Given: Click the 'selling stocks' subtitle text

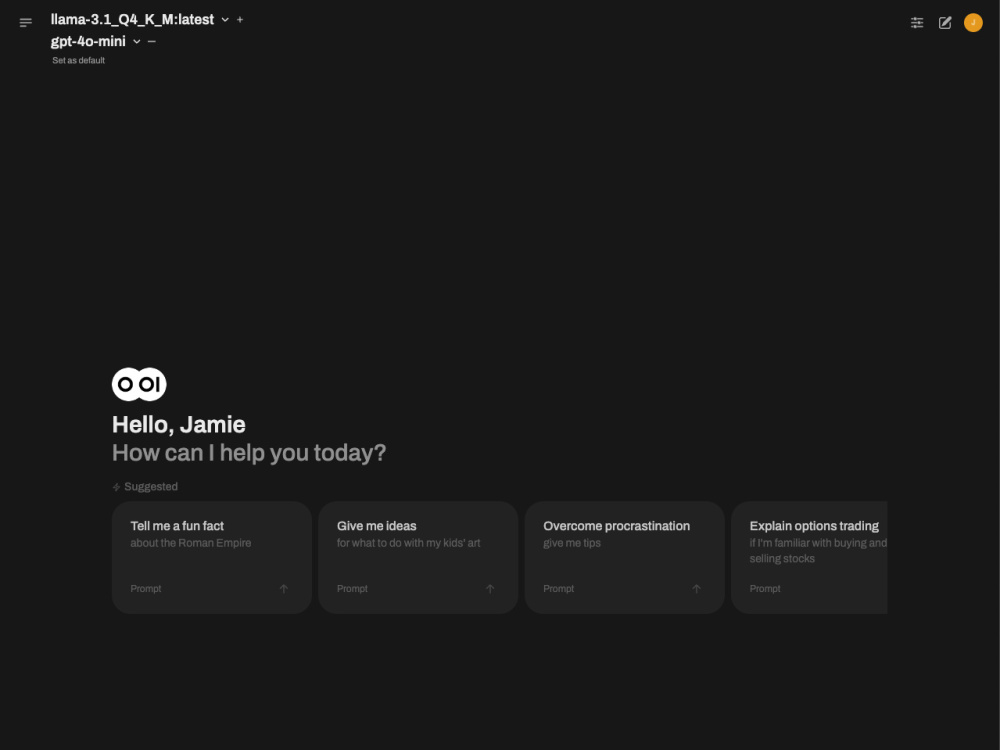Looking at the screenshot, I should pyautogui.click(x=782, y=559).
